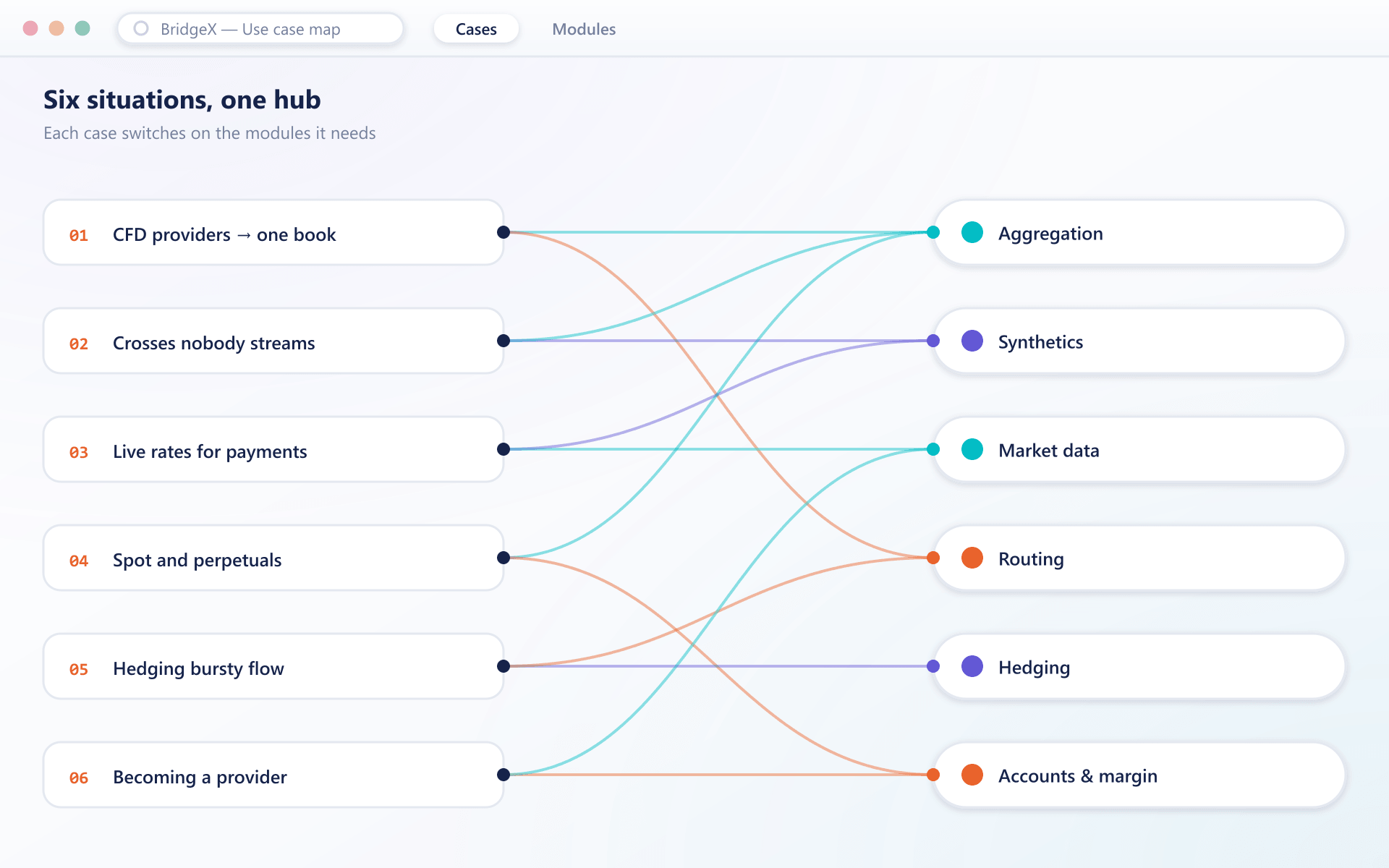Click the 06 case number label
The width and height of the screenshot is (1389, 868).
pos(79,778)
